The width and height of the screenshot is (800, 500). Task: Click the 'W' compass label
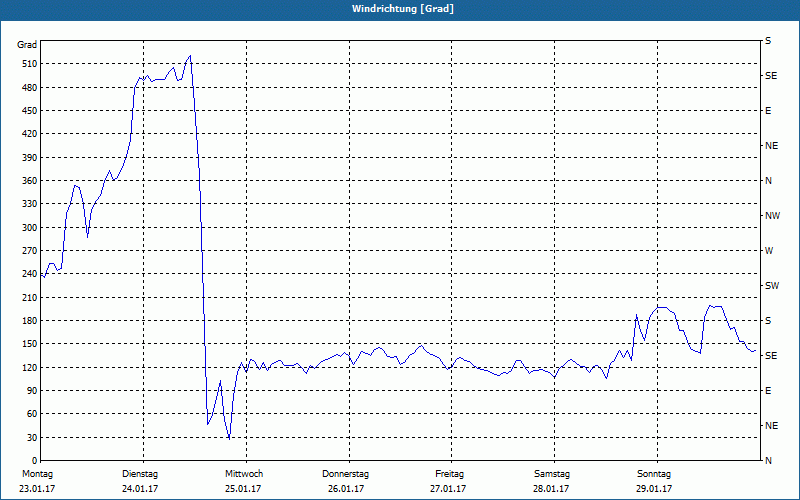pyautogui.click(x=769, y=251)
